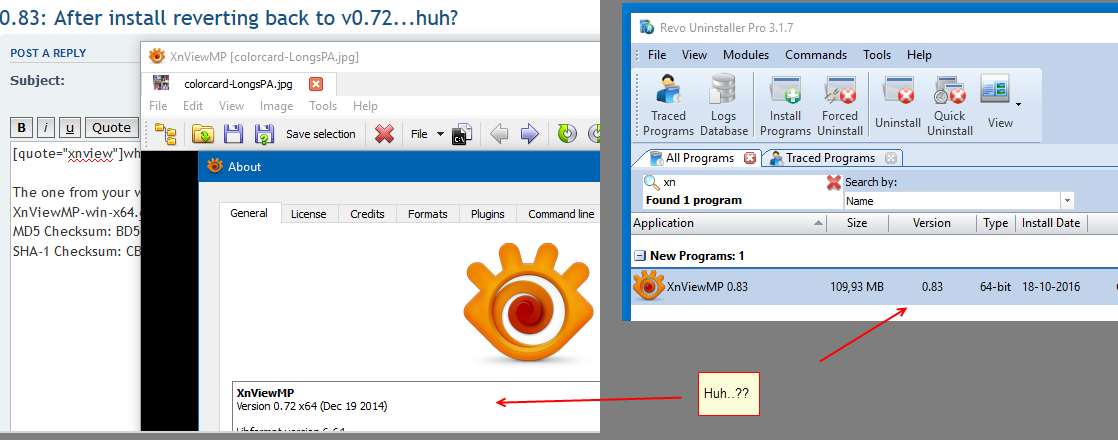Click the italic i button in forum editor
This screenshot has width=1118, height=440.
pyautogui.click(x=46, y=128)
